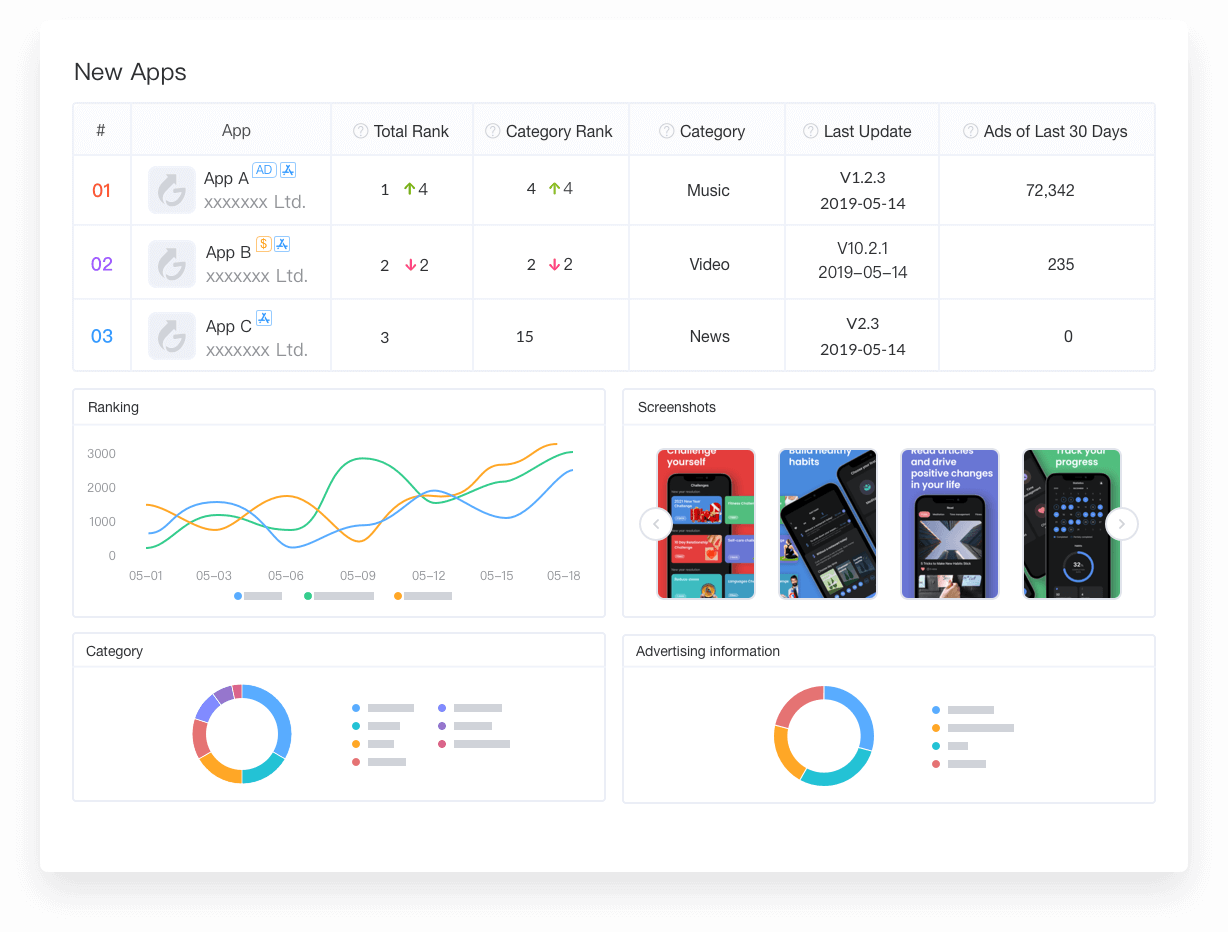
Task: Click the "01" rank number for App A
Action: pyautogui.click(x=101, y=190)
